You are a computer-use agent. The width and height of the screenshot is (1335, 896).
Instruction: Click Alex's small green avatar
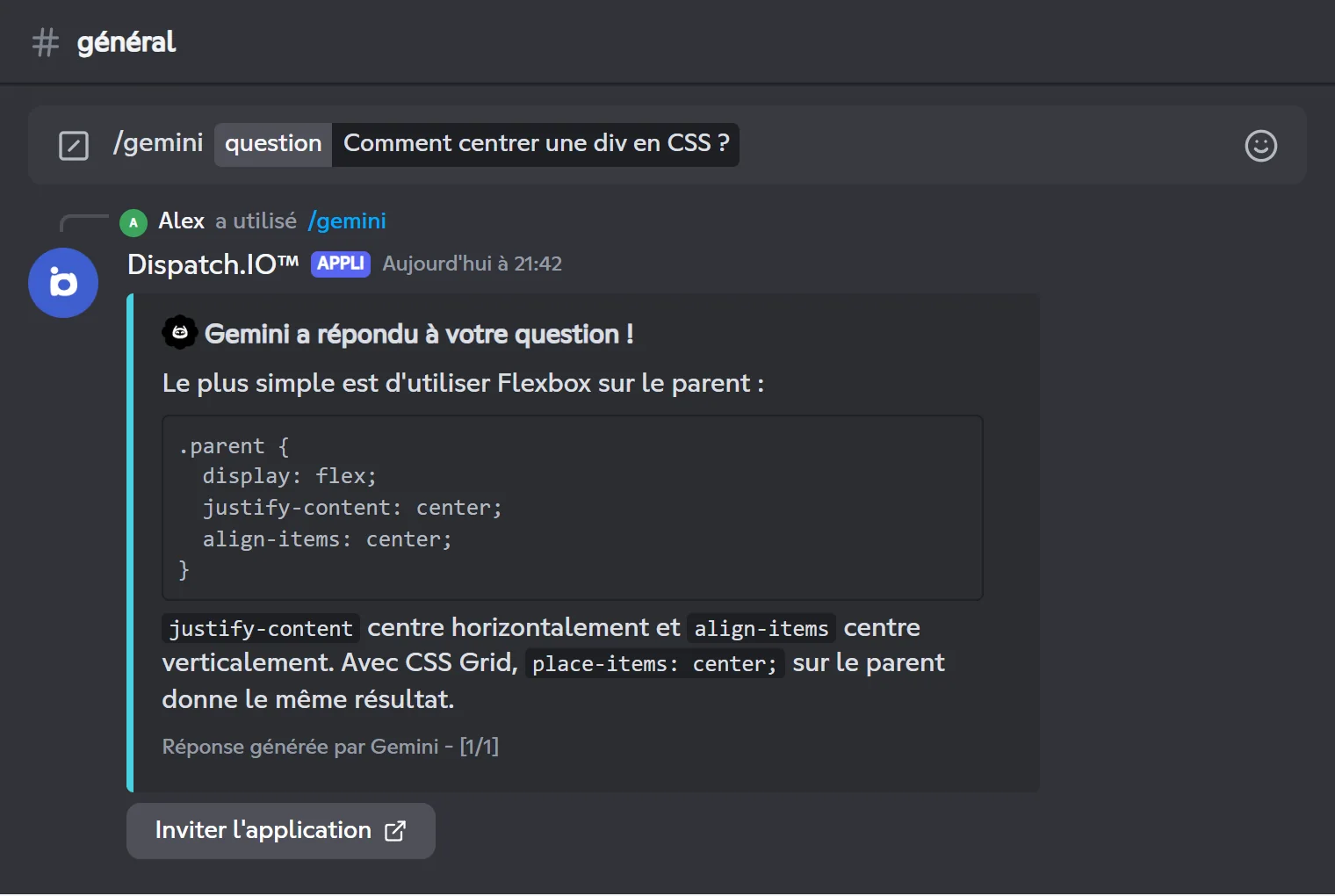coord(133,222)
